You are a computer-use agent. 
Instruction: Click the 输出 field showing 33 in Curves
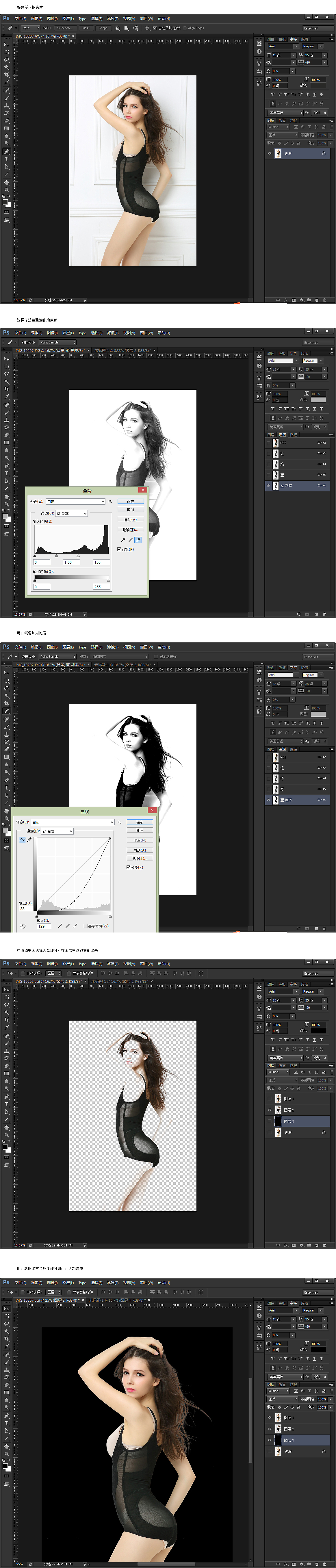[x=26, y=909]
